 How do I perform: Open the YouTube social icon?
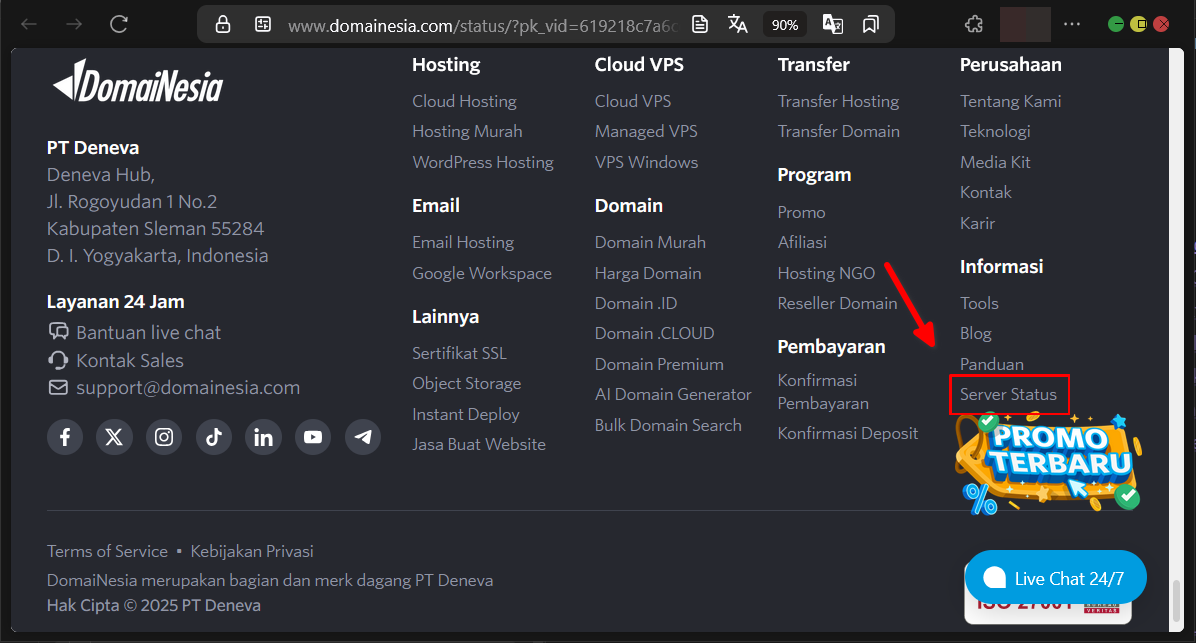313,437
